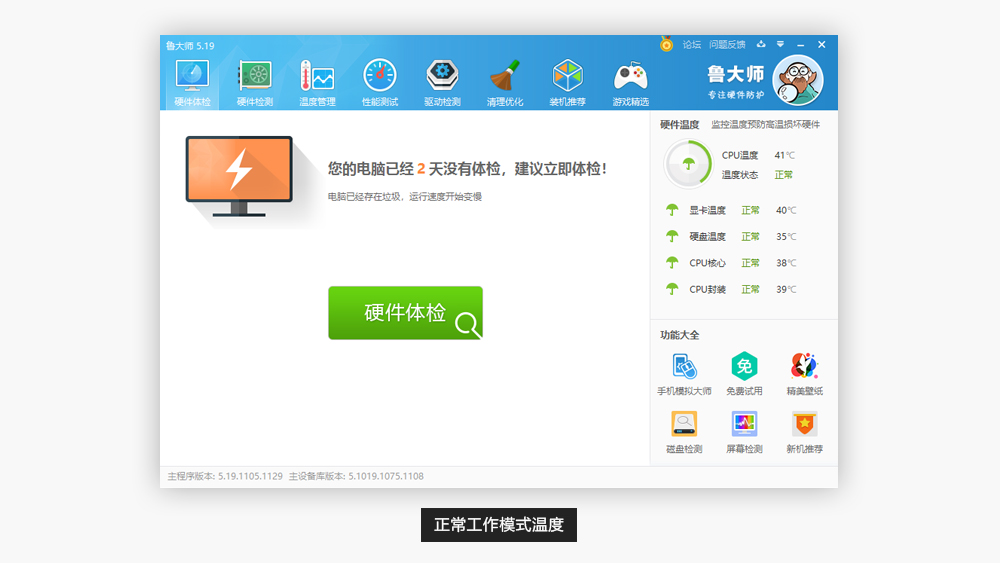Click the gold medal icon in title bar
The width and height of the screenshot is (1000, 563).
[666, 45]
